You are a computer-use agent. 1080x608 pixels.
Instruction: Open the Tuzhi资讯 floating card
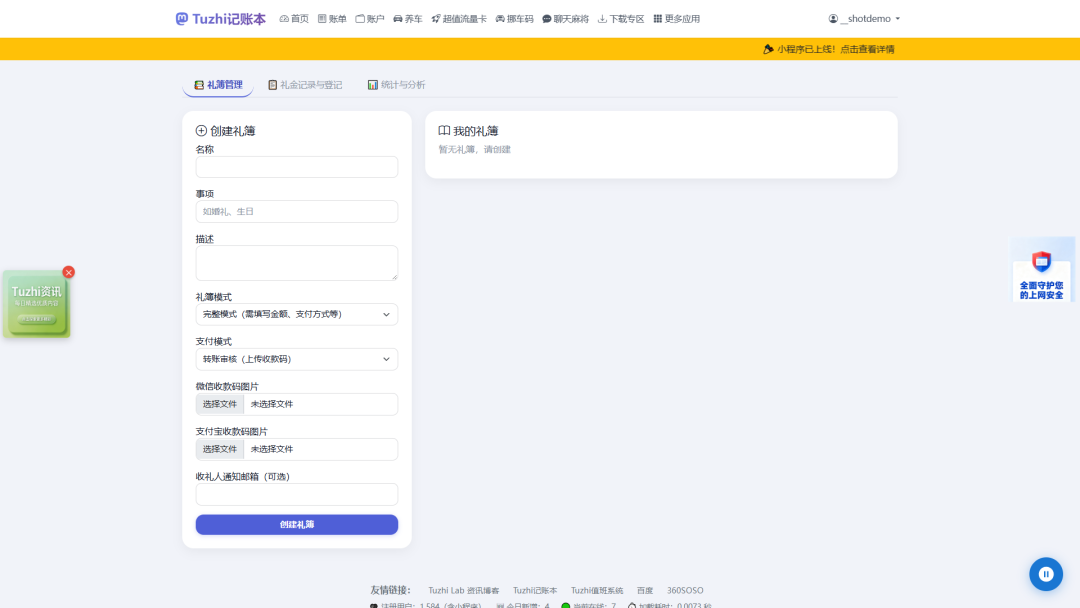pyautogui.click(x=36, y=304)
